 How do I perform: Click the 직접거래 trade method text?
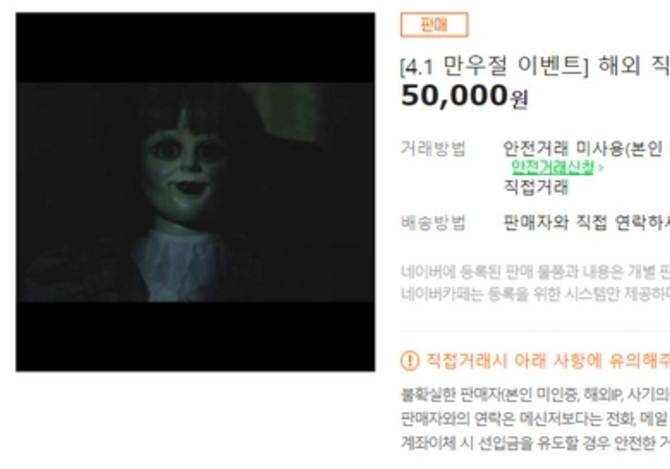click(536, 187)
